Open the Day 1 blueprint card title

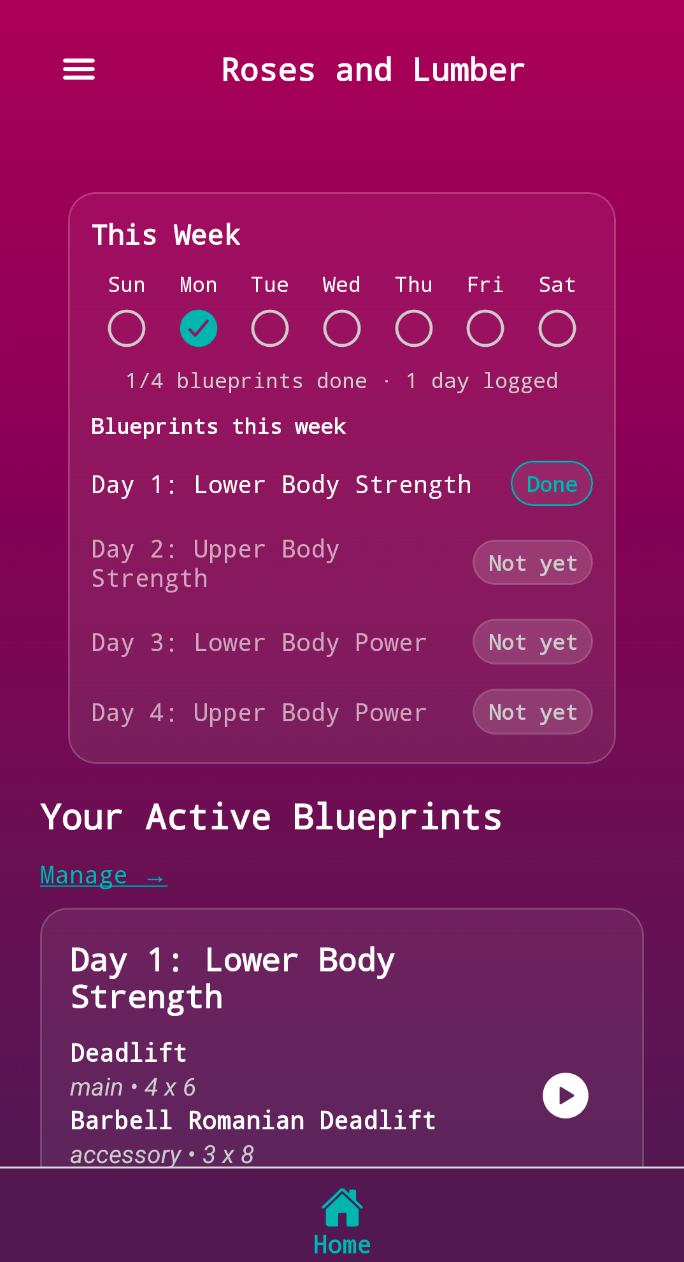[x=233, y=978]
